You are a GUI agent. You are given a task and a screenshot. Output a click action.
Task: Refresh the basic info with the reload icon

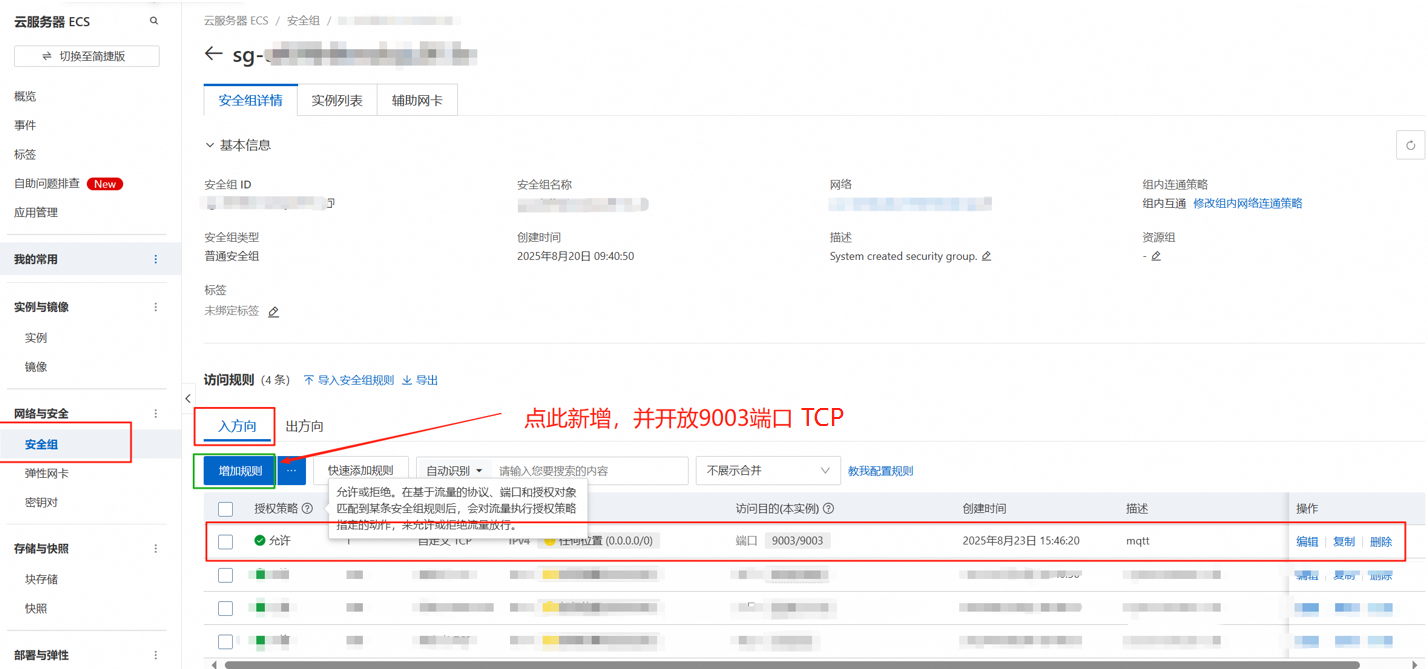click(1410, 145)
